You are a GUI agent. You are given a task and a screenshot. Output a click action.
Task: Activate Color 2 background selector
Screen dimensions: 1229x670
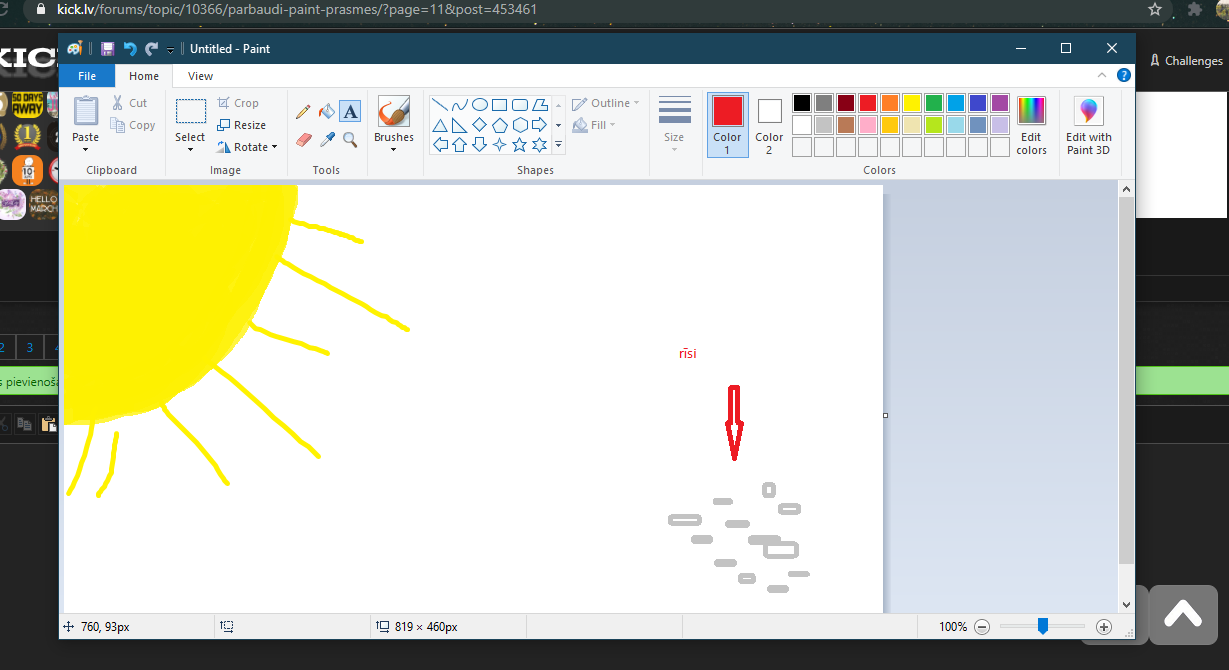point(769,124)
